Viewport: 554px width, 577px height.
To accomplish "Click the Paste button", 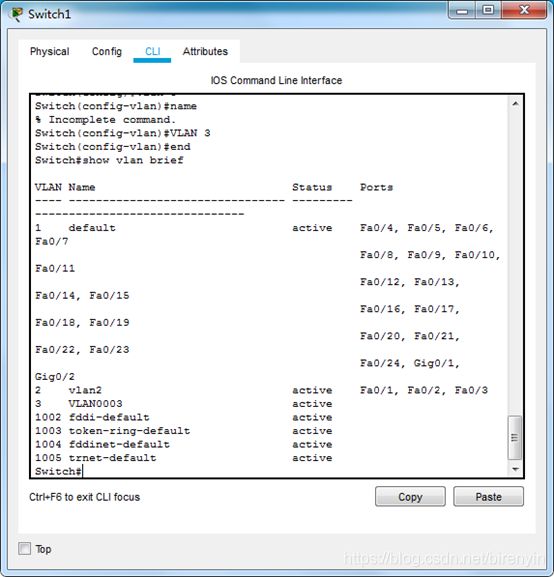I will (488, 497).
